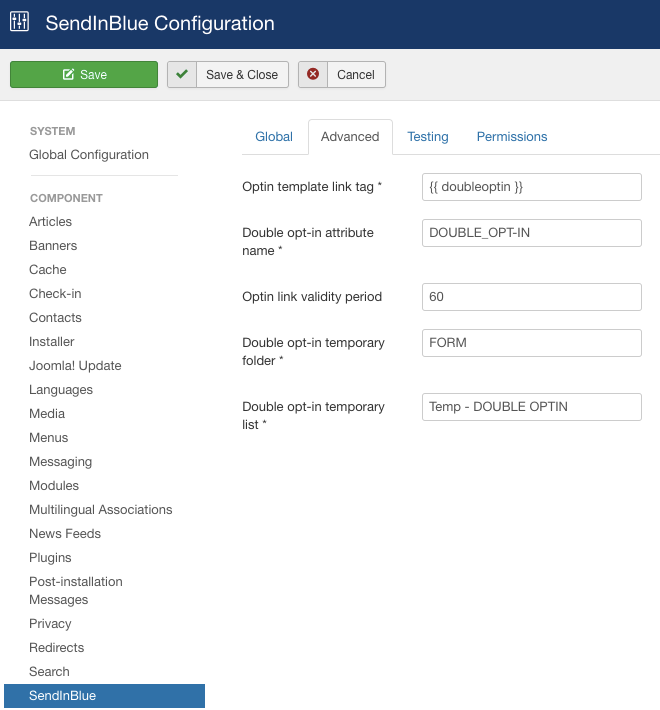Switch to the Global tab
The height and width of the screenshot is (710, 660).
point(274,137)
